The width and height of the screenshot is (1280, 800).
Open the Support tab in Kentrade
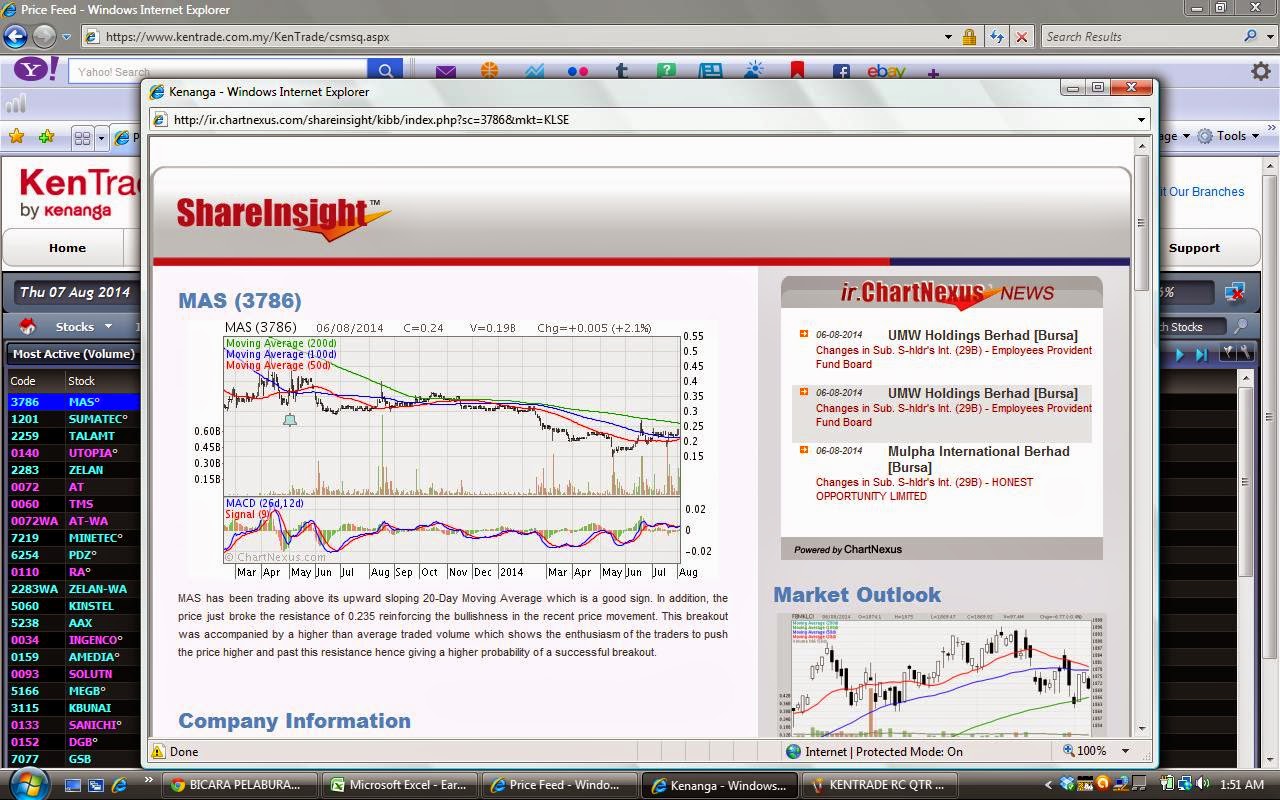(x=1194, y=248)
